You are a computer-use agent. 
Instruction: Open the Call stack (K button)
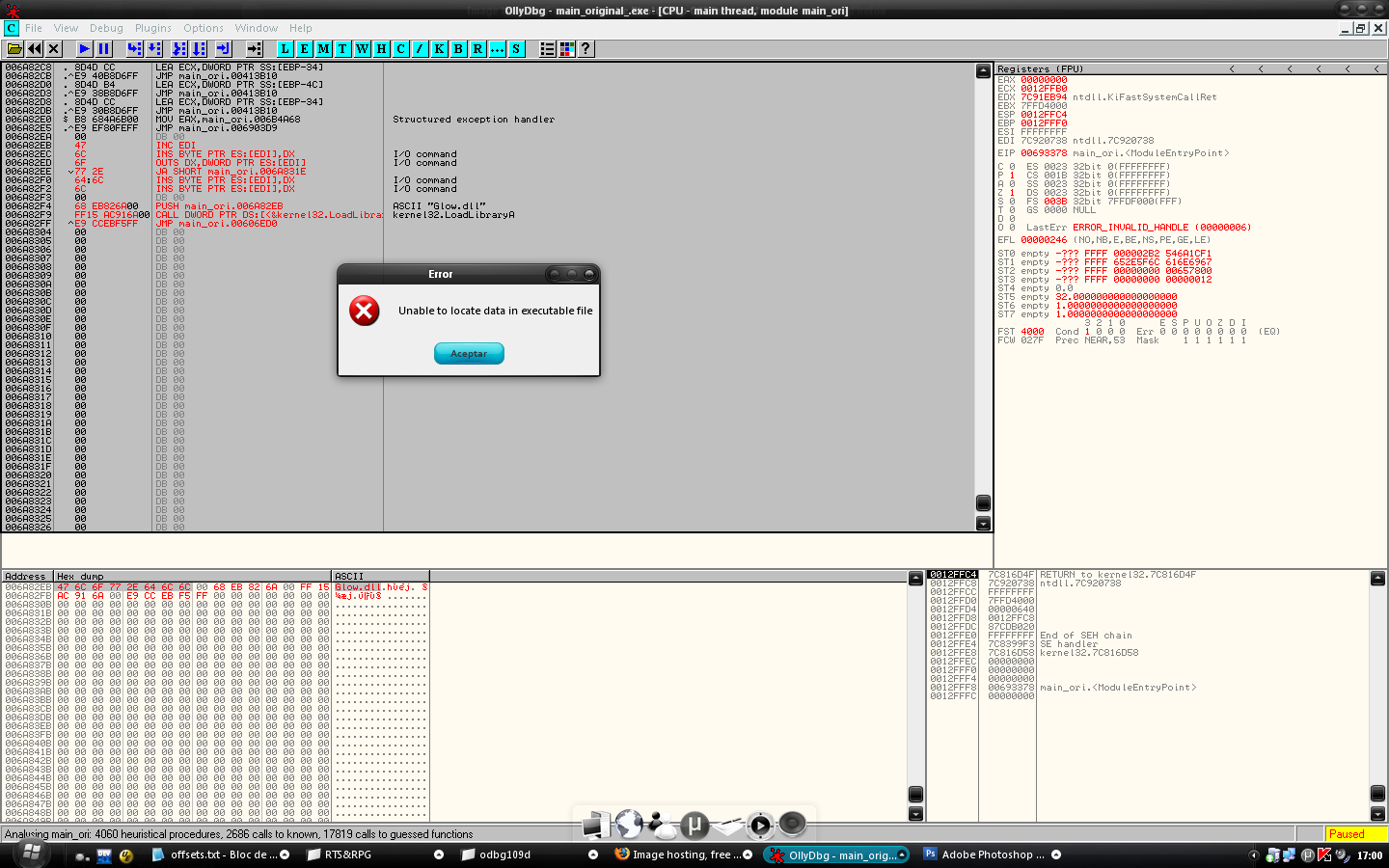[439, 48]
